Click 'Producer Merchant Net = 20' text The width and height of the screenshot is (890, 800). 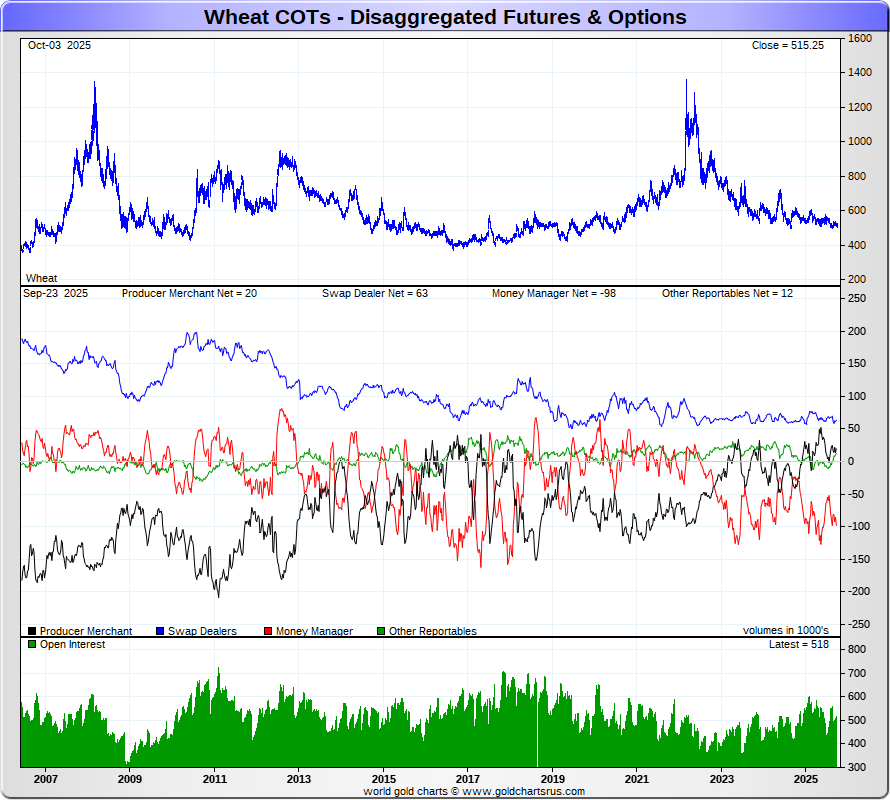click(x=189, y=294)
